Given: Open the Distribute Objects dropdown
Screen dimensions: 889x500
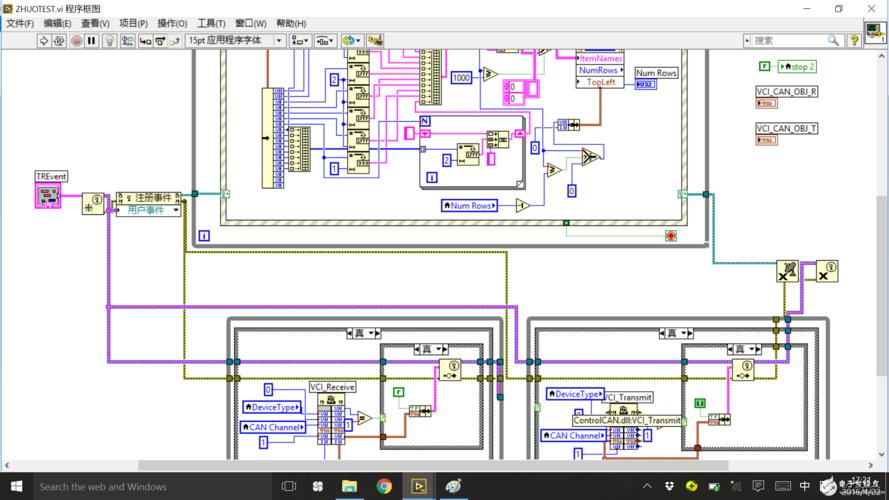Looking at the screenshot, I should click(x=326, y=41).
